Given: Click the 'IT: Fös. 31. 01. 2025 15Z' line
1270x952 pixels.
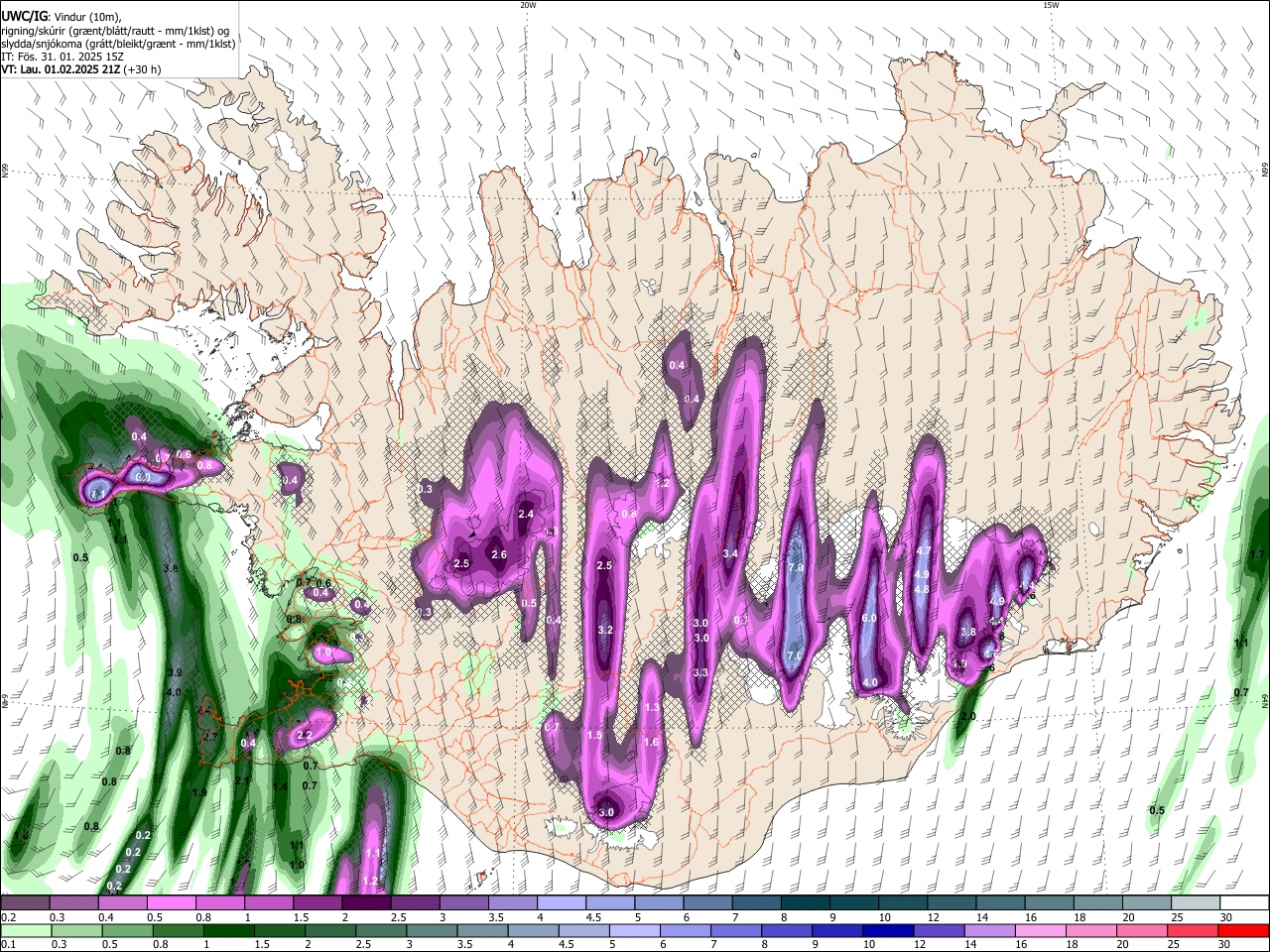Looking at the screenshot, I should [63, 57].
